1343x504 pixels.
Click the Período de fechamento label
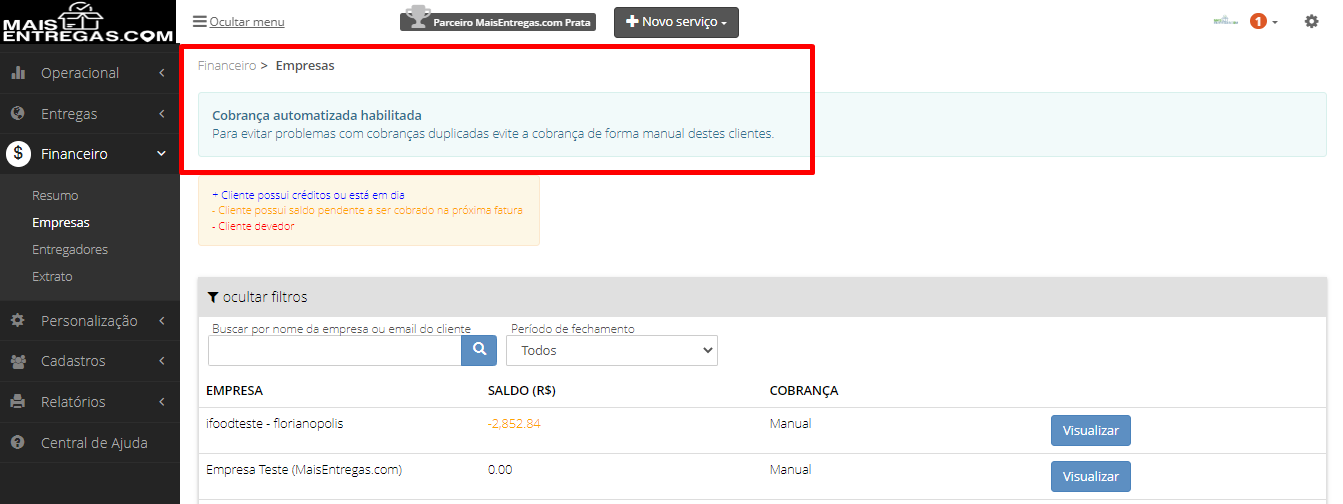click(x=573, y=329)
